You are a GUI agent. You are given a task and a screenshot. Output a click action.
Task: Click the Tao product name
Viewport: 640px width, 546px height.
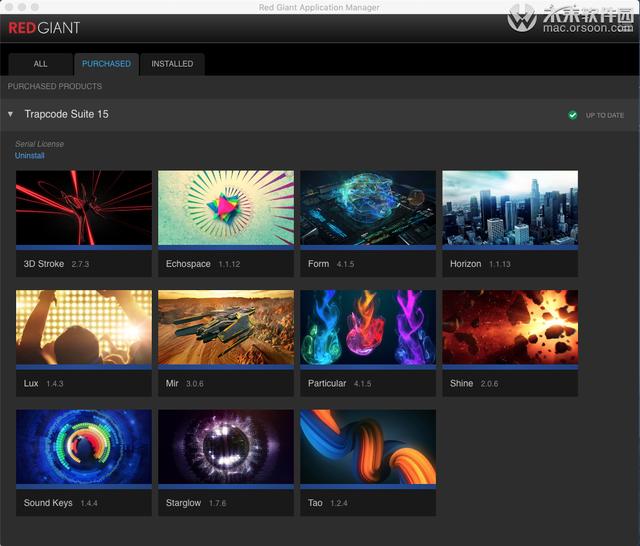315,503
